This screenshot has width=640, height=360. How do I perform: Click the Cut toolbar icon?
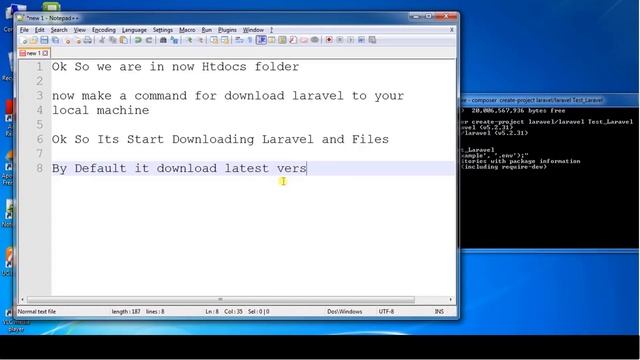tap(102, 40)
